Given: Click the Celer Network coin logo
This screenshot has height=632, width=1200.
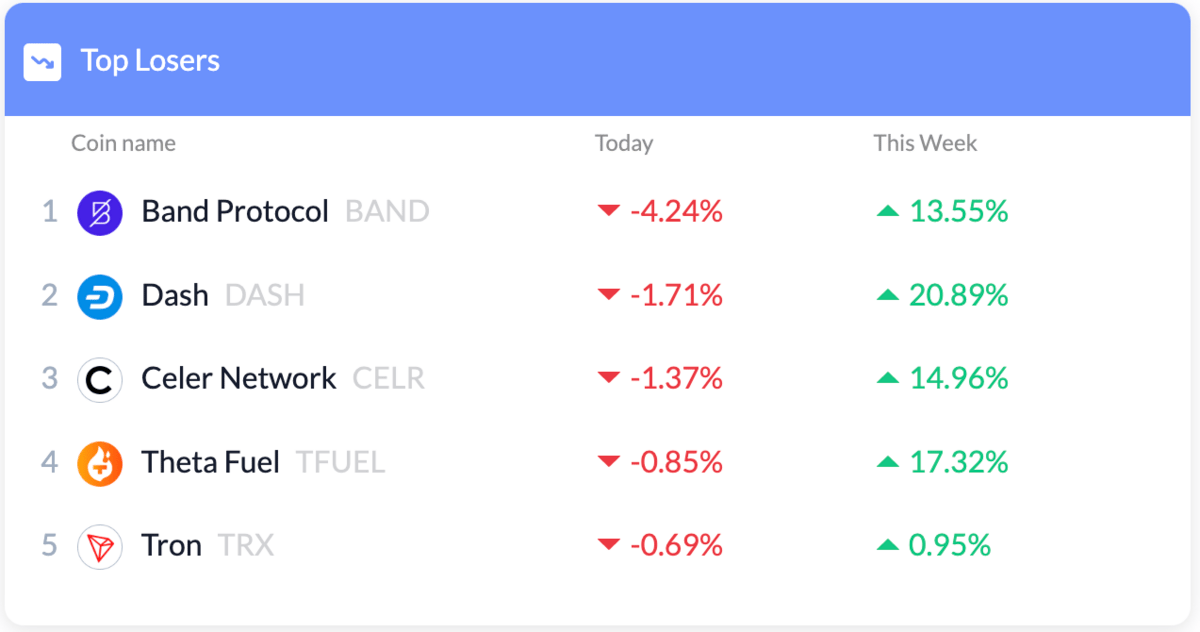Looking at the screenshot, I should (x=100, y=380).
